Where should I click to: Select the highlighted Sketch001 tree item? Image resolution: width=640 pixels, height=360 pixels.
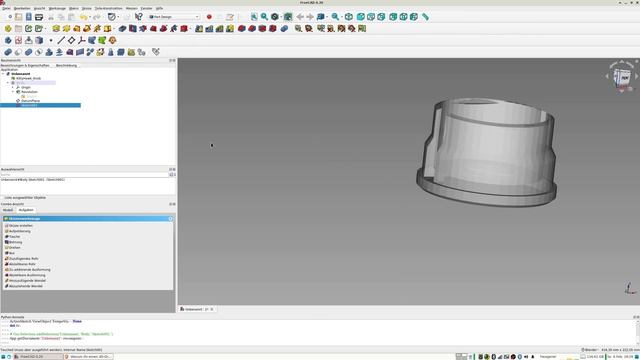pyautogui.click(x=40, y=105)
